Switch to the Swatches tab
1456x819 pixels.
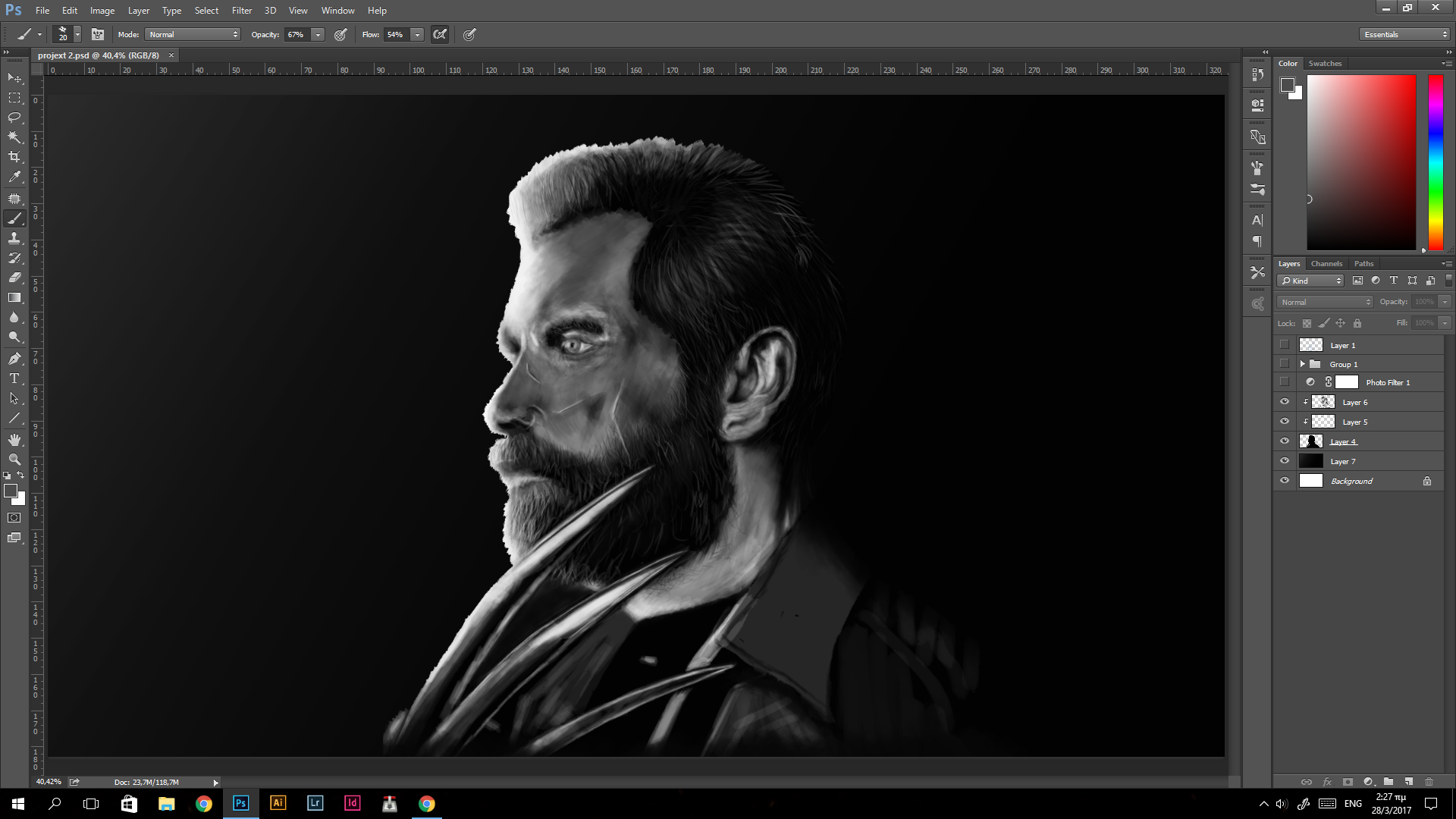(1325, 64)
